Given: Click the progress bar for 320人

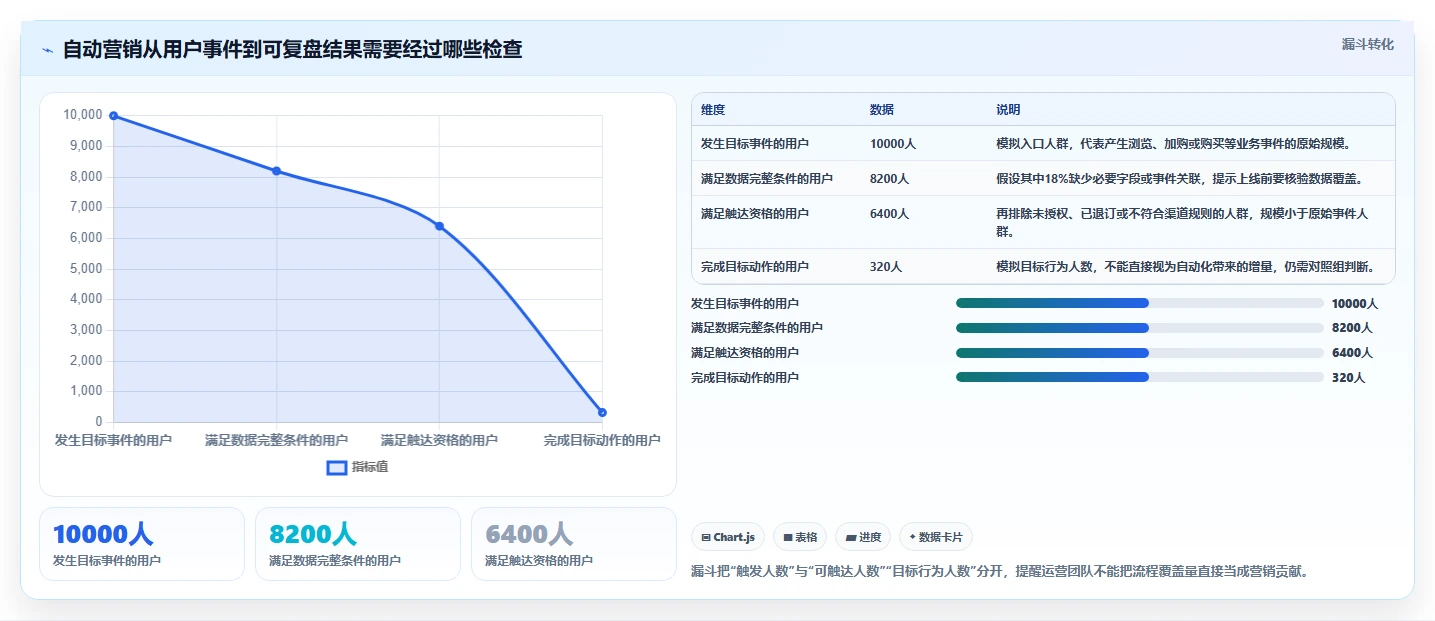Looking at the screenshot, I should pos(1140,377).
